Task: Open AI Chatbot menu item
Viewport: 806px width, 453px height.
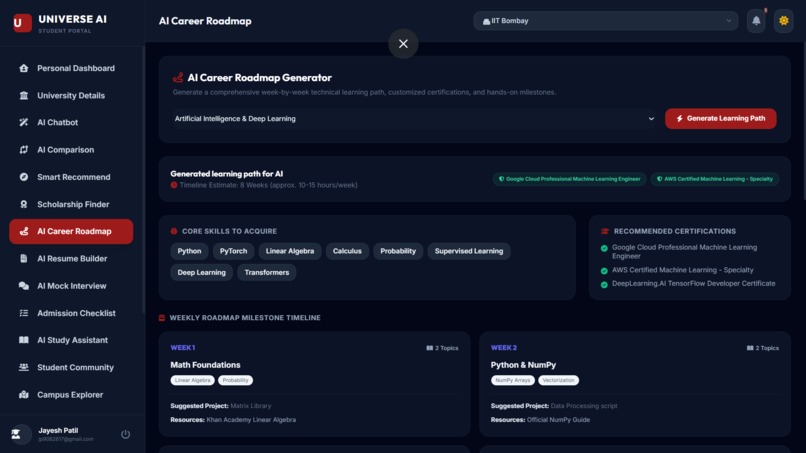Action: [71, 122]
